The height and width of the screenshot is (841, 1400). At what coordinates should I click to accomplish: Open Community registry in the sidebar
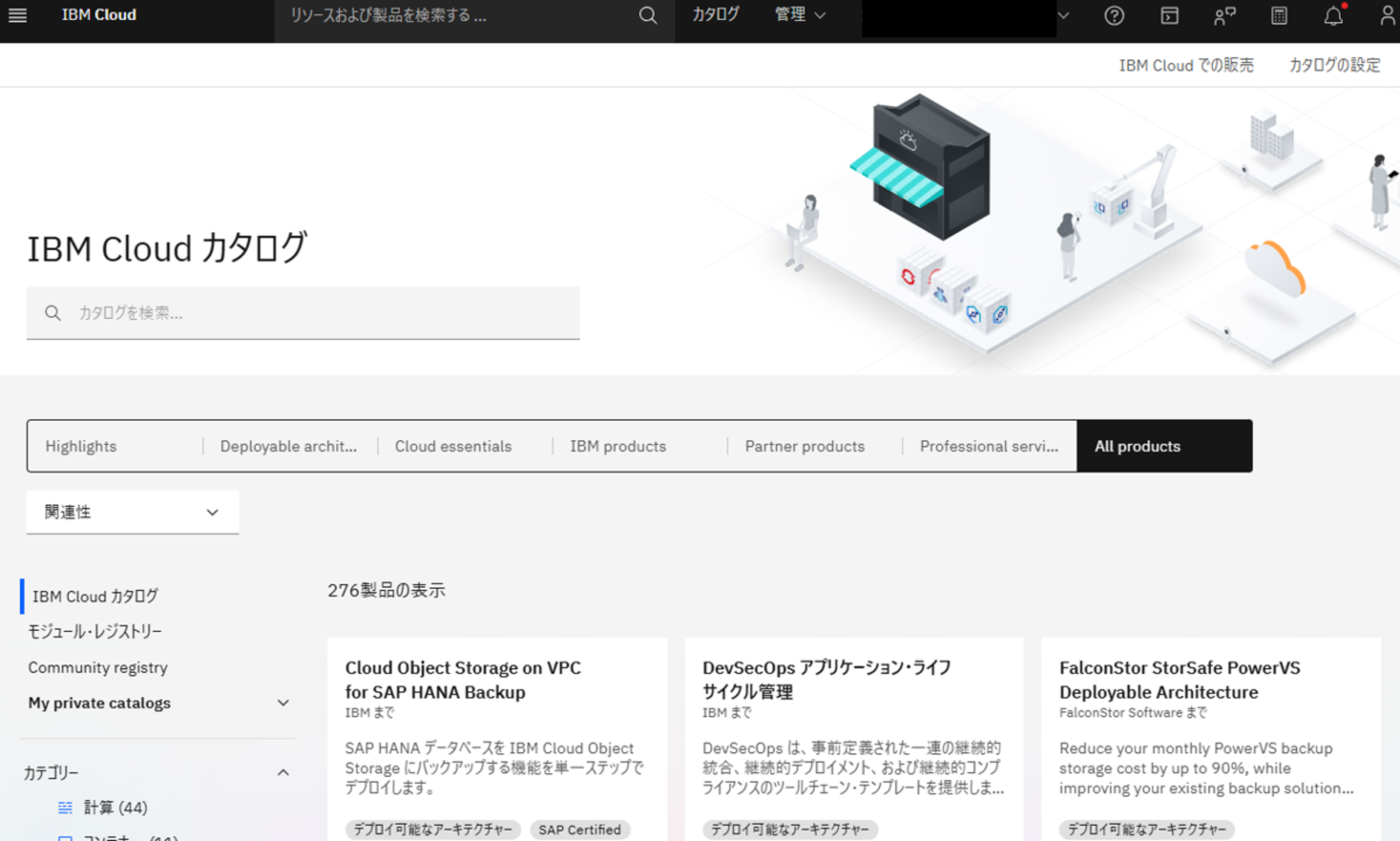(98, 667)
